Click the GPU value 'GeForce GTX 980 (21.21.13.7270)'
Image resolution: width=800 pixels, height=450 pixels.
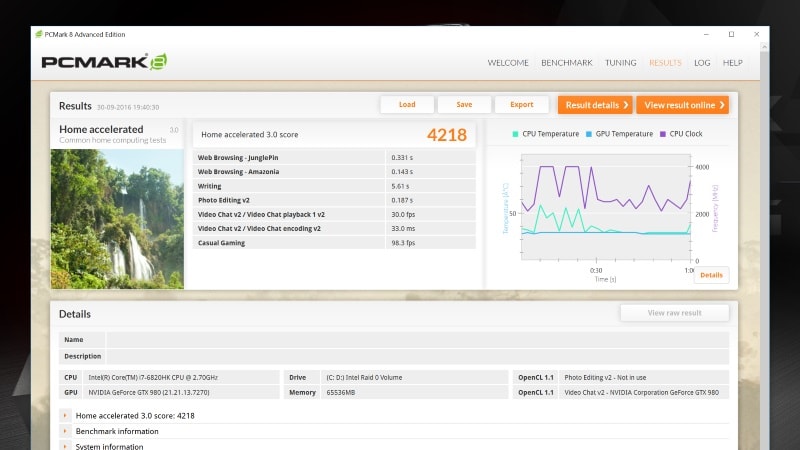click(149, 392)
